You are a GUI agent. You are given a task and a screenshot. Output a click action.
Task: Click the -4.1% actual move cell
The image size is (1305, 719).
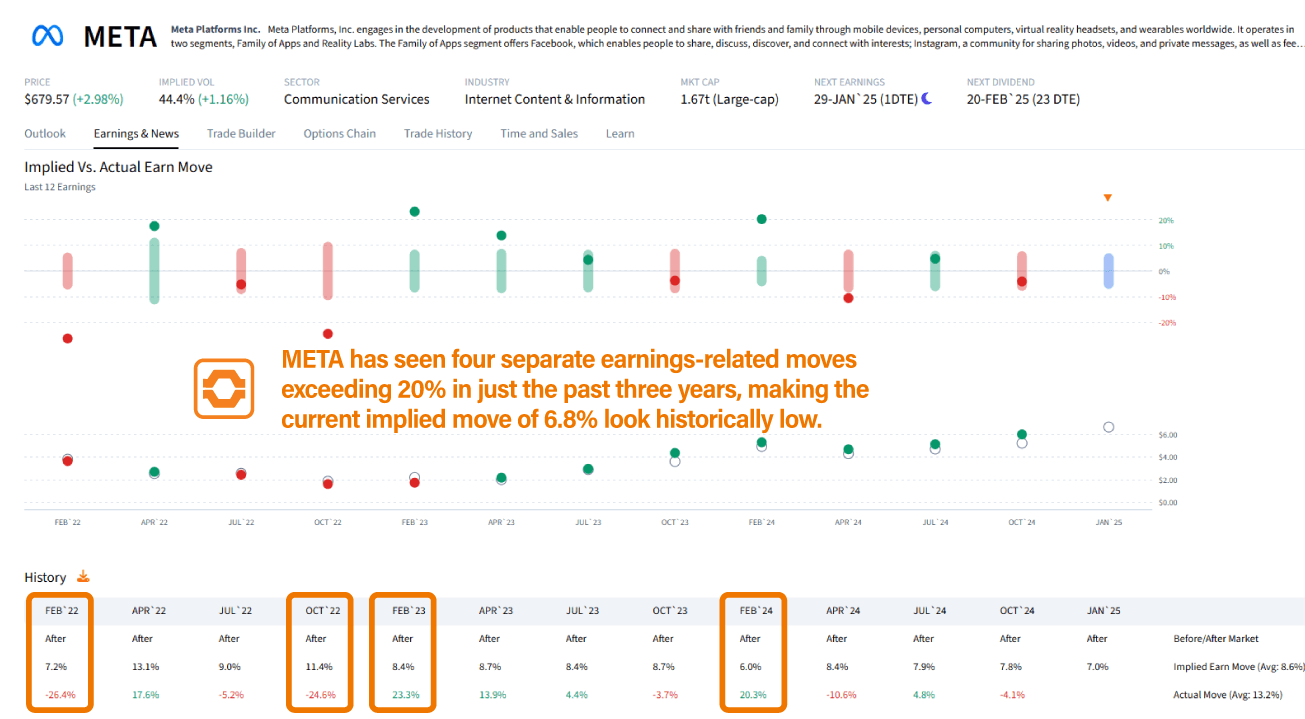(x=1012, y=694)
